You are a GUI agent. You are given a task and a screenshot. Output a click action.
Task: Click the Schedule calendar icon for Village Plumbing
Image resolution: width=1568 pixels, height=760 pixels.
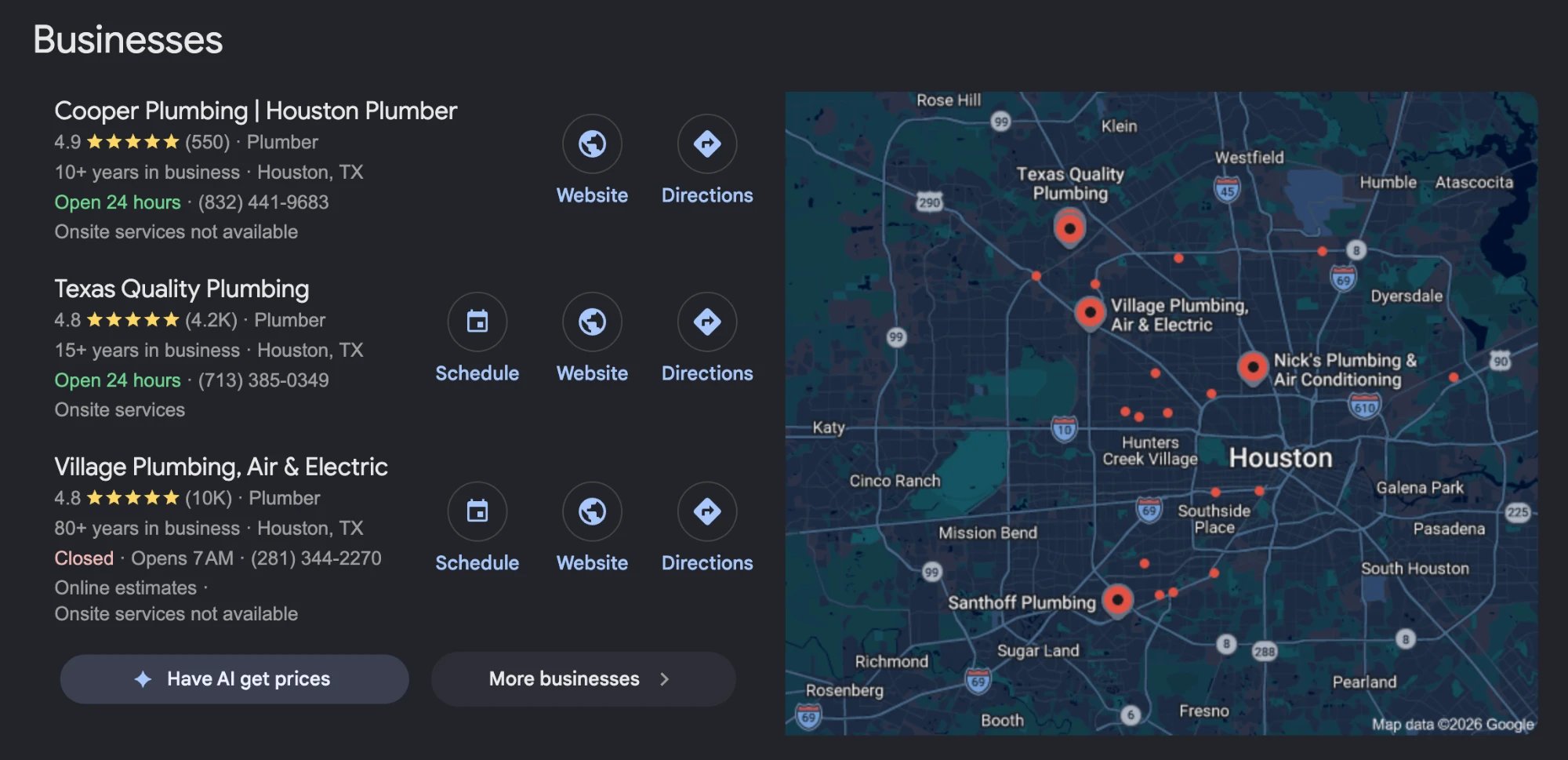[477, 511]
